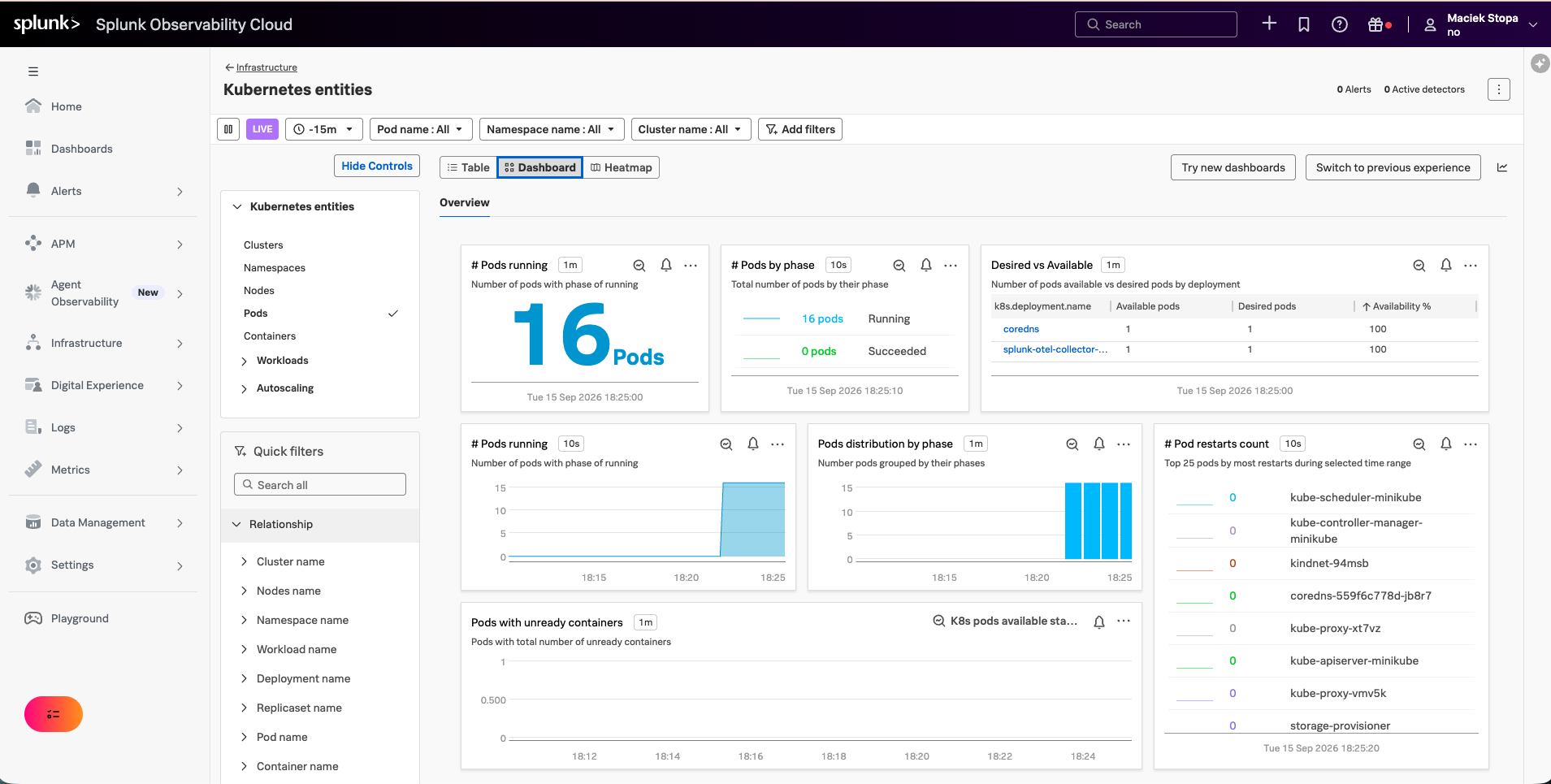Open alert bell on Pods distribution by phase
Screen dimensions: 1551x784
1099,444
